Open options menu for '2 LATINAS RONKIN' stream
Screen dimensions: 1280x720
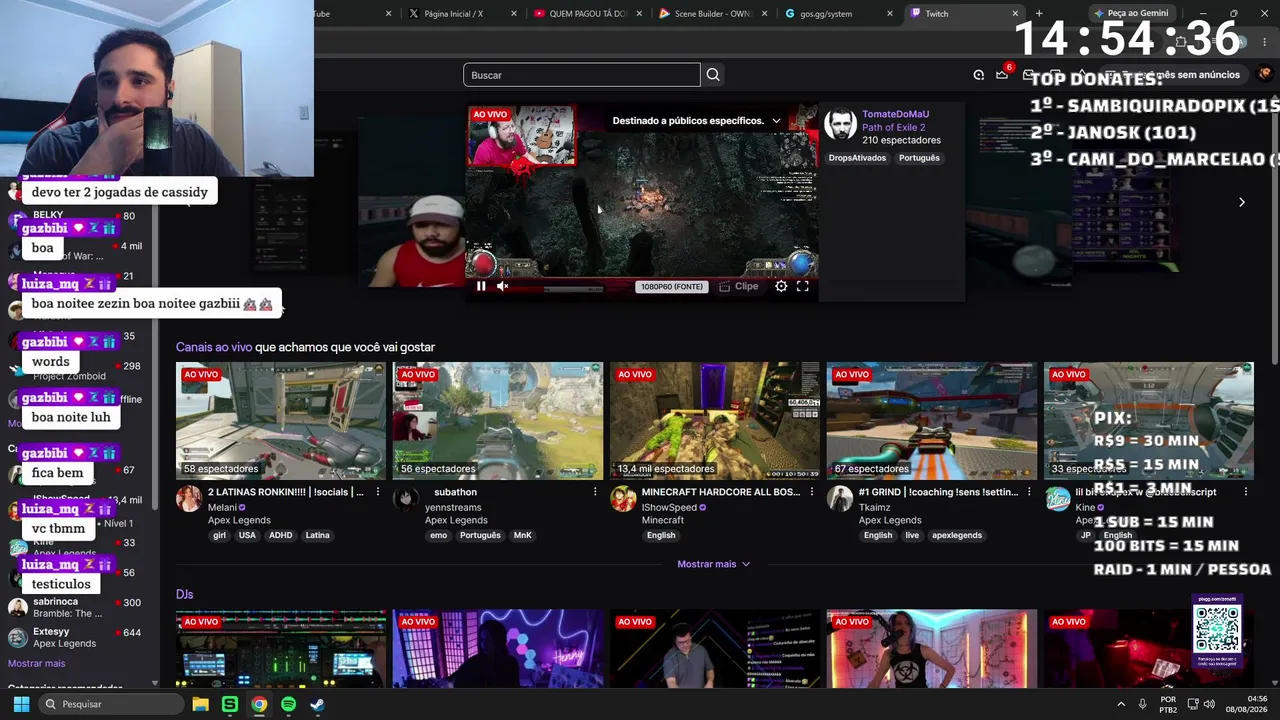(x=378, y=492)
